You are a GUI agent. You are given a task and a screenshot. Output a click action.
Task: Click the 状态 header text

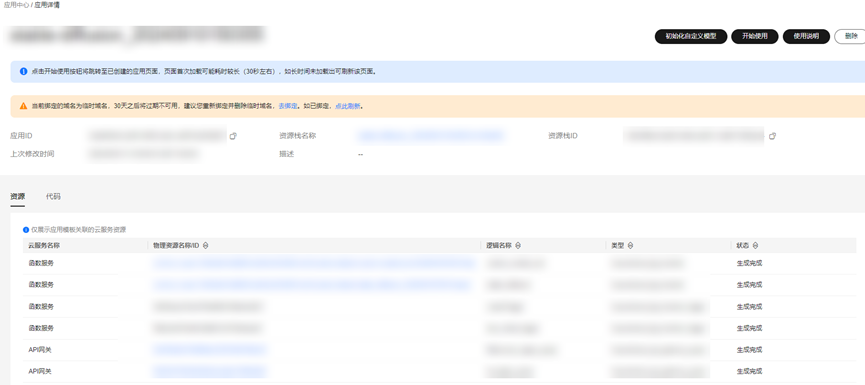743,245
